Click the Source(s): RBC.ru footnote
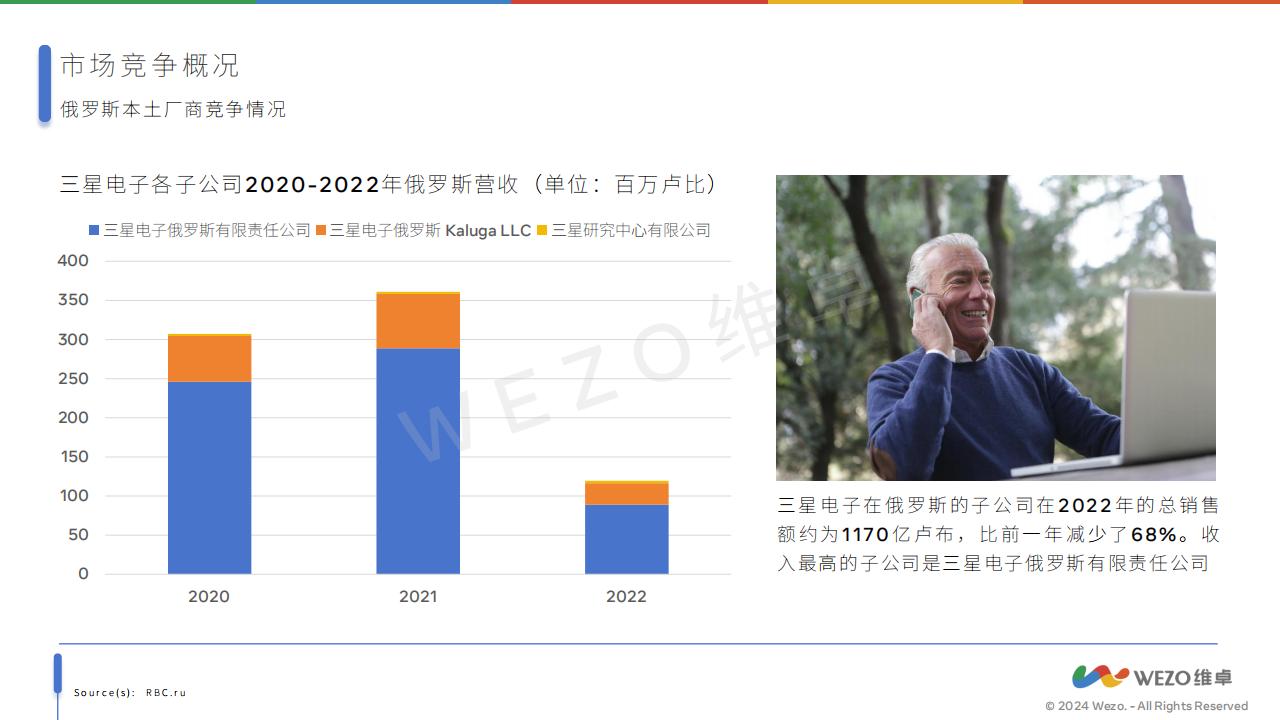Viewport: 1280px width, 720px height. (130, 692)
